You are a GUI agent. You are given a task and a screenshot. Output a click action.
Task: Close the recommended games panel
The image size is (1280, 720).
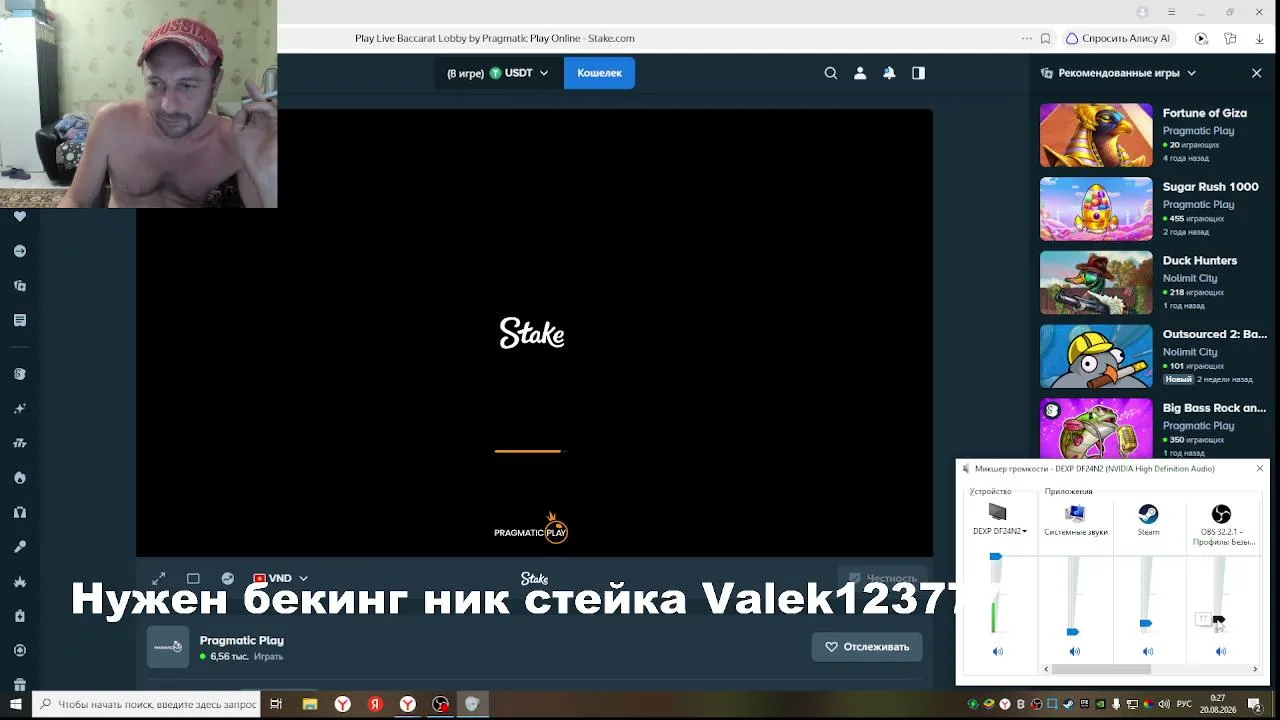pos(1257,73)
